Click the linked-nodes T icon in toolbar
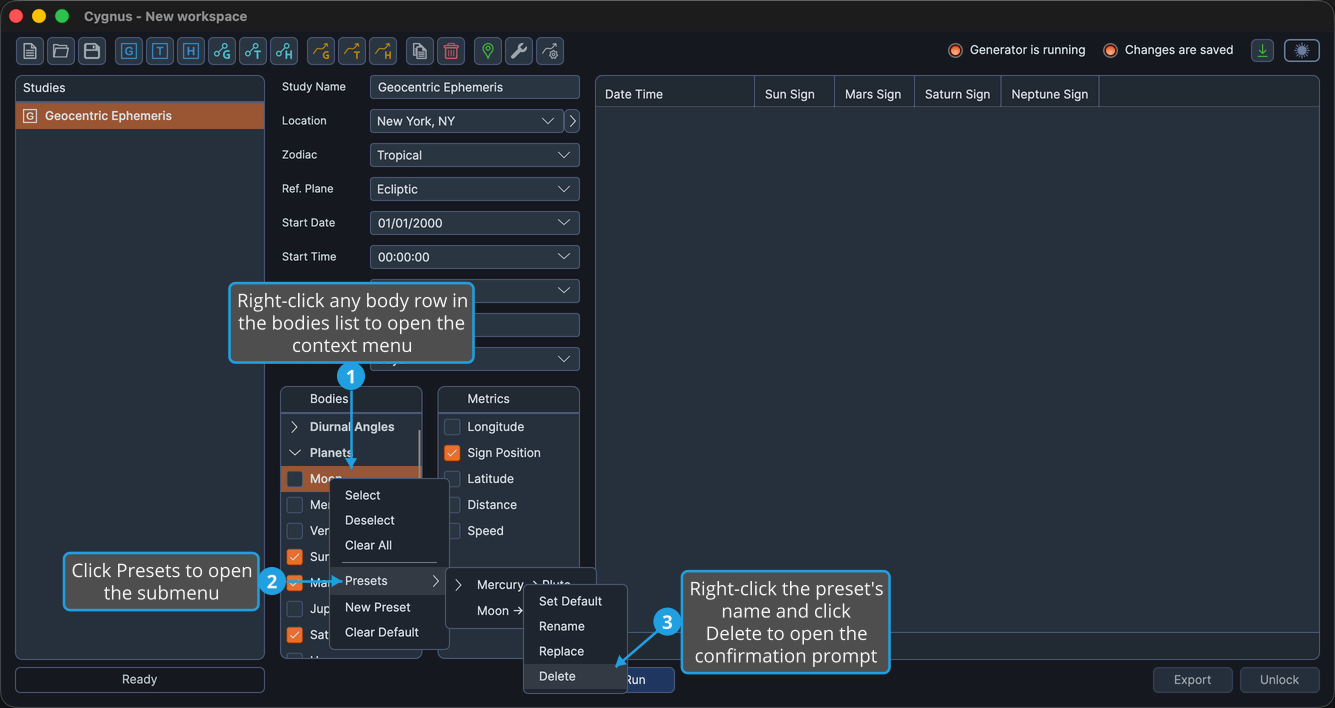The width and height of the screenshot is (1335, 708). tap(253, 51)
